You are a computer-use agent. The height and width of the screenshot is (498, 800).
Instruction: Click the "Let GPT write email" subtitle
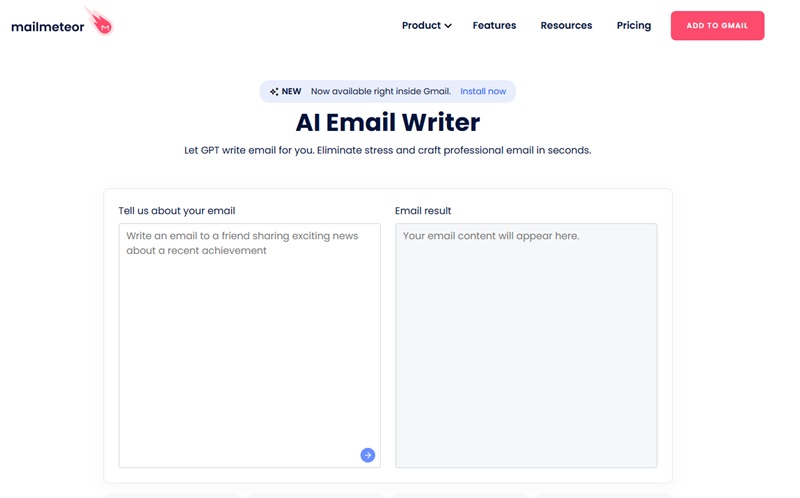[x=388, y=151]
